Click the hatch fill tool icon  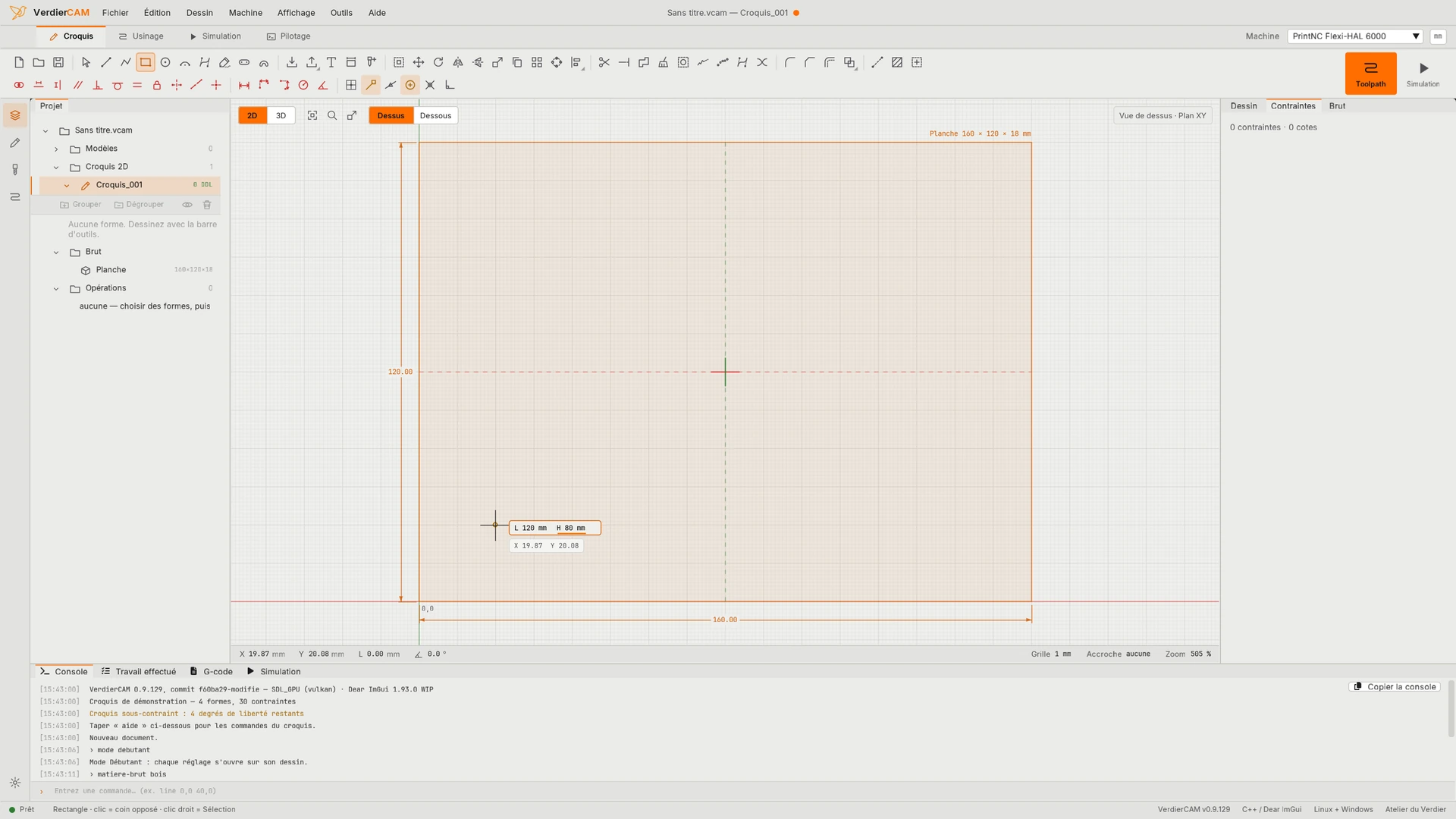click(x=897, y=62)
